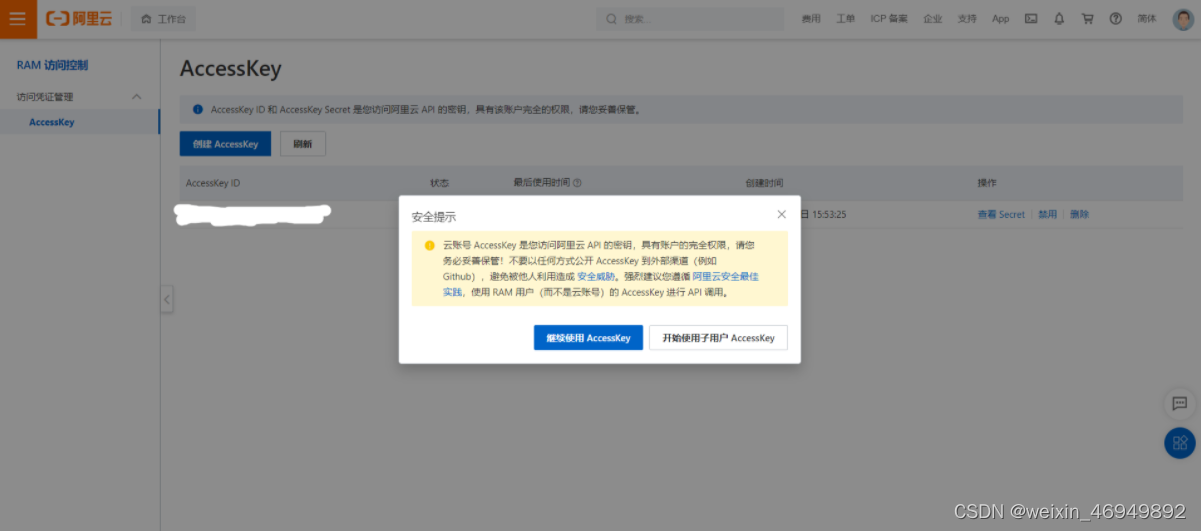Click the 状态 column header

(439, 183)
